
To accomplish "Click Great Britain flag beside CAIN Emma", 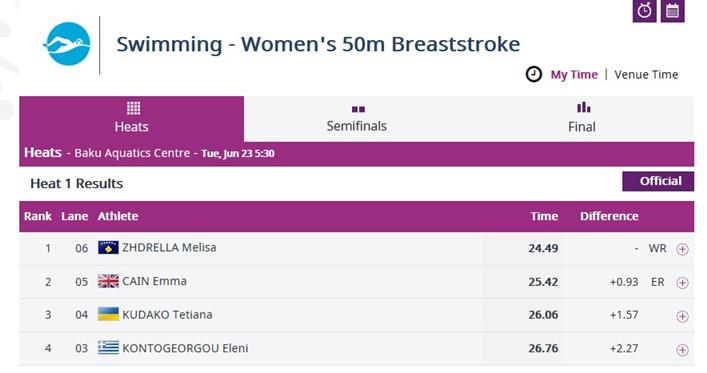I will tap(108, 281).
